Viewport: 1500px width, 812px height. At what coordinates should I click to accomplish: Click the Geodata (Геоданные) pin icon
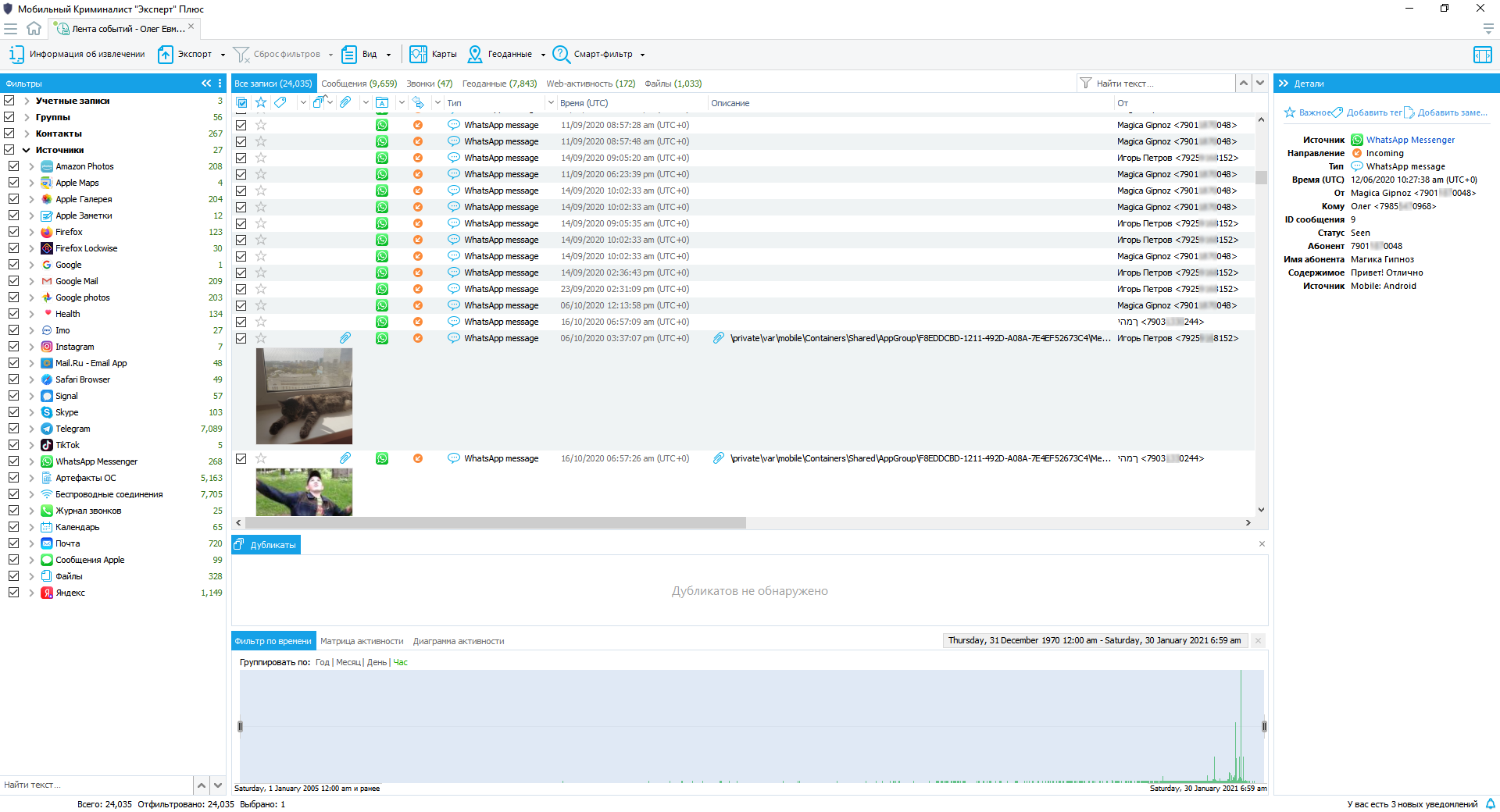[x=475, y=54]
